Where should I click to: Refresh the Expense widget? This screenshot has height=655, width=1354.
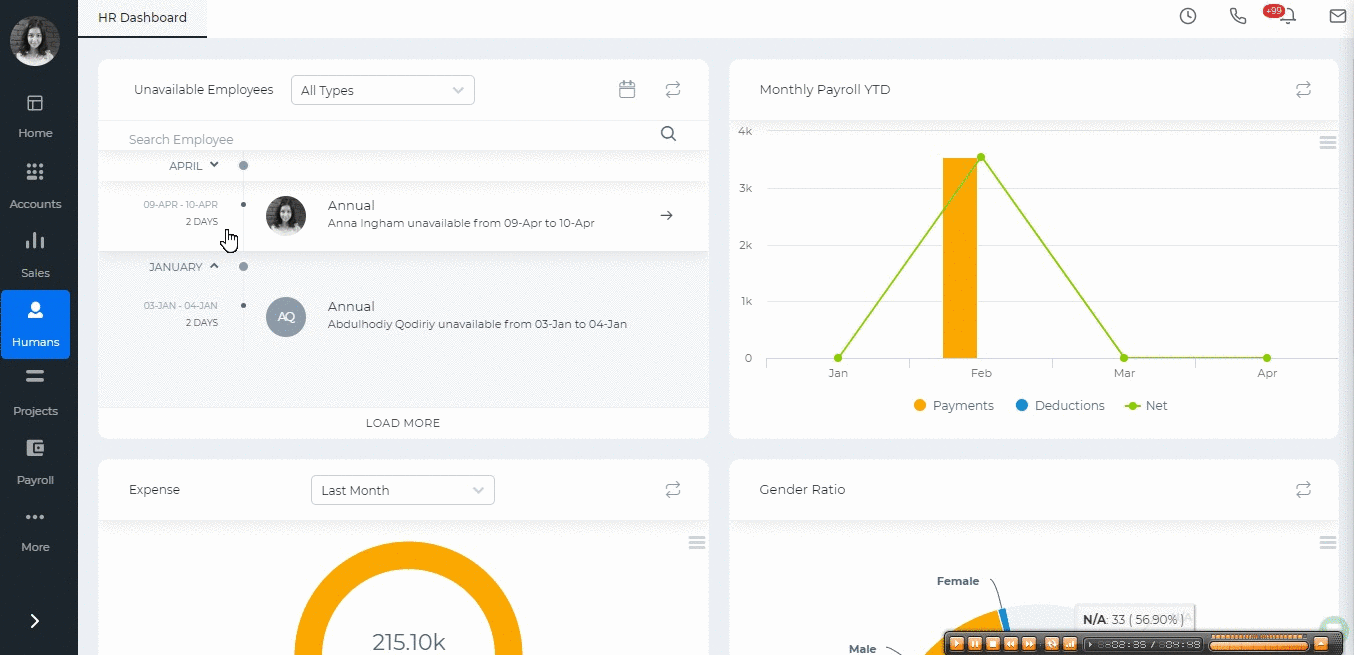coord(673,489)
